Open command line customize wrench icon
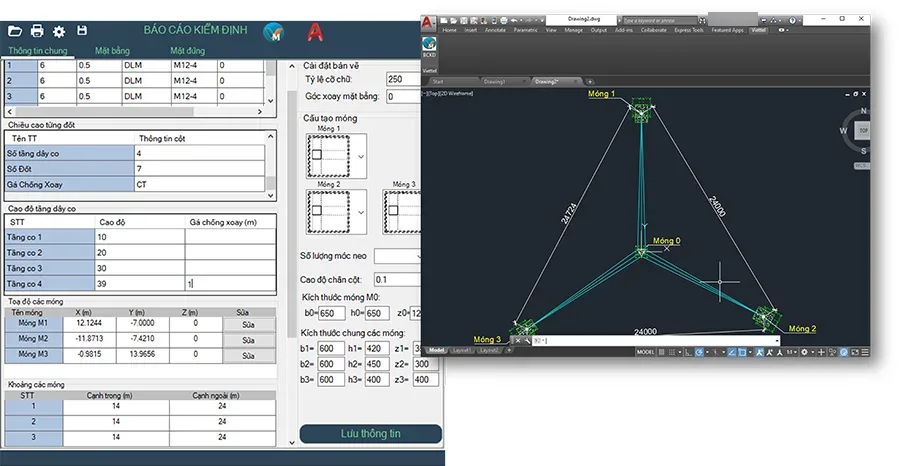Screen dimensions: 900x466 click(527, 340)
